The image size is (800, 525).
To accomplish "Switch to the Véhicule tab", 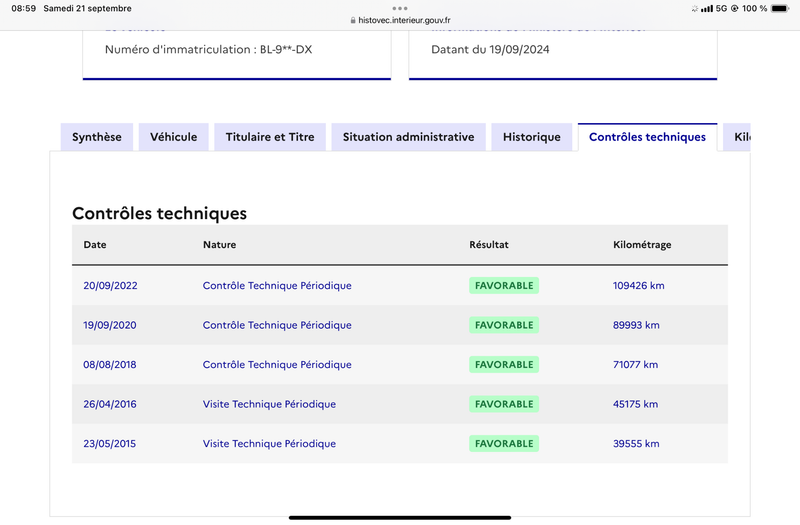I will [x=173, y=137].
